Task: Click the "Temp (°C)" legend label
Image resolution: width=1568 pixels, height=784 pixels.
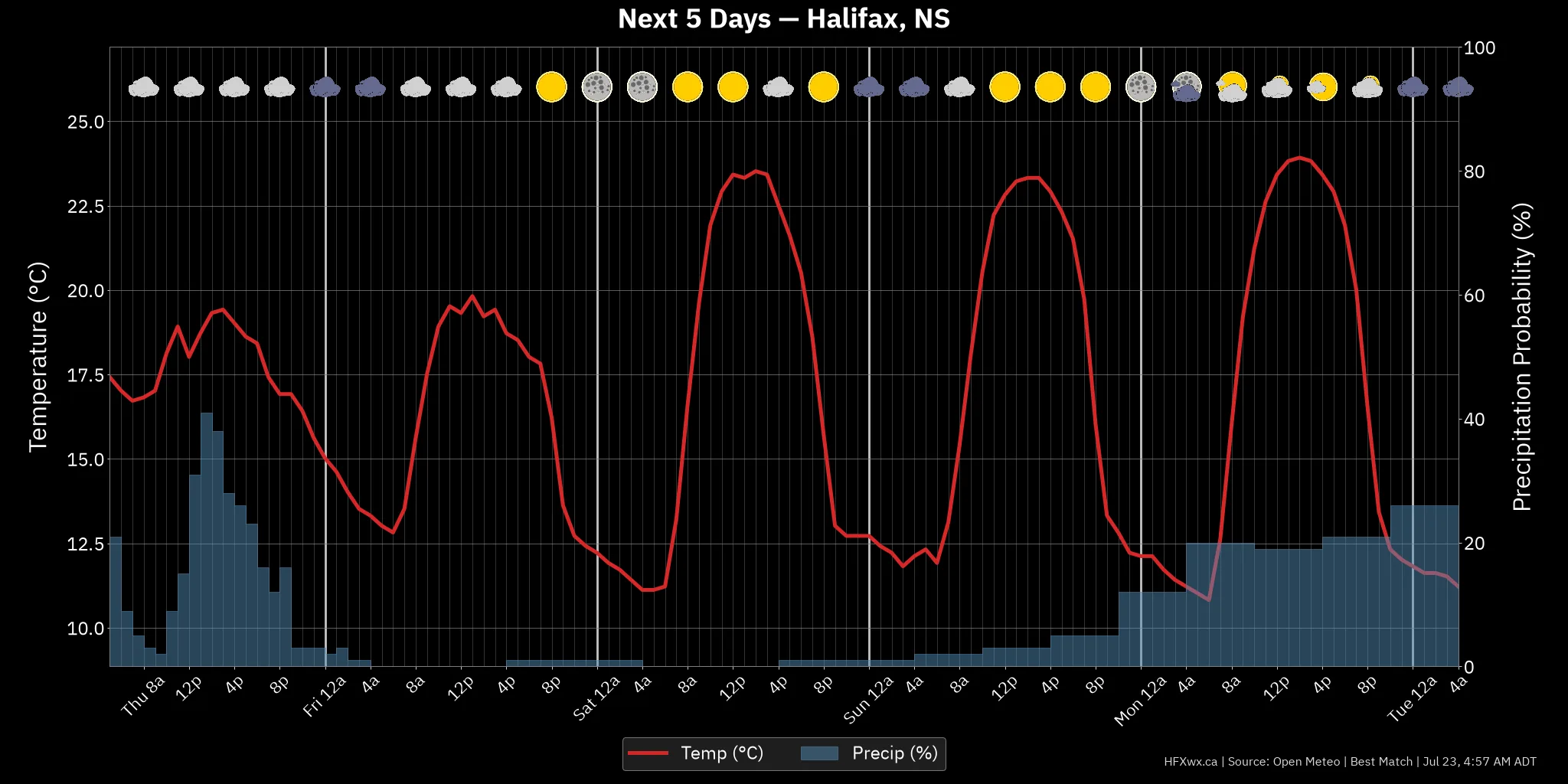Action: click(x=722, y=753)
